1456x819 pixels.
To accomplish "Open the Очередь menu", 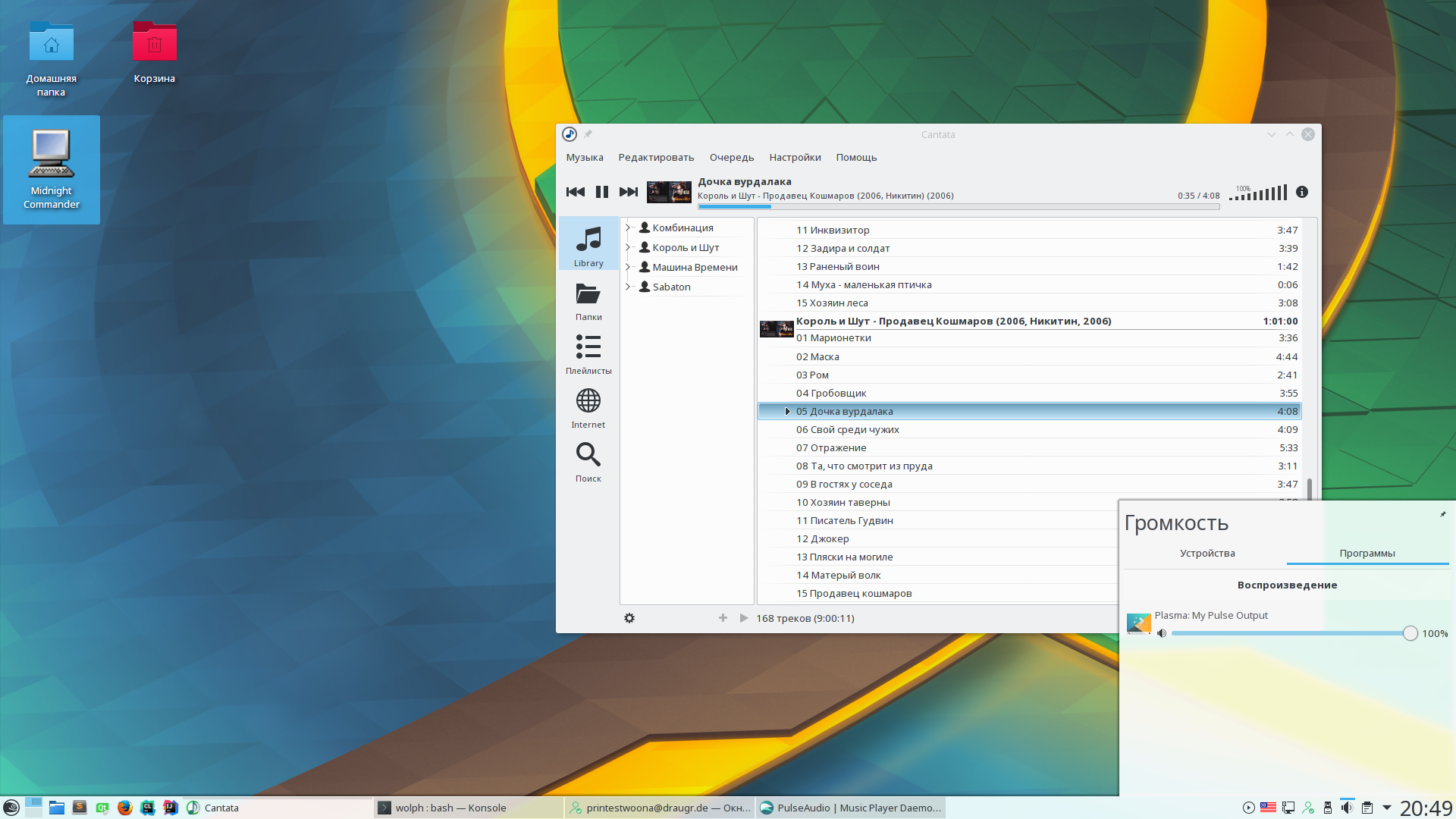I will [732, 158].
